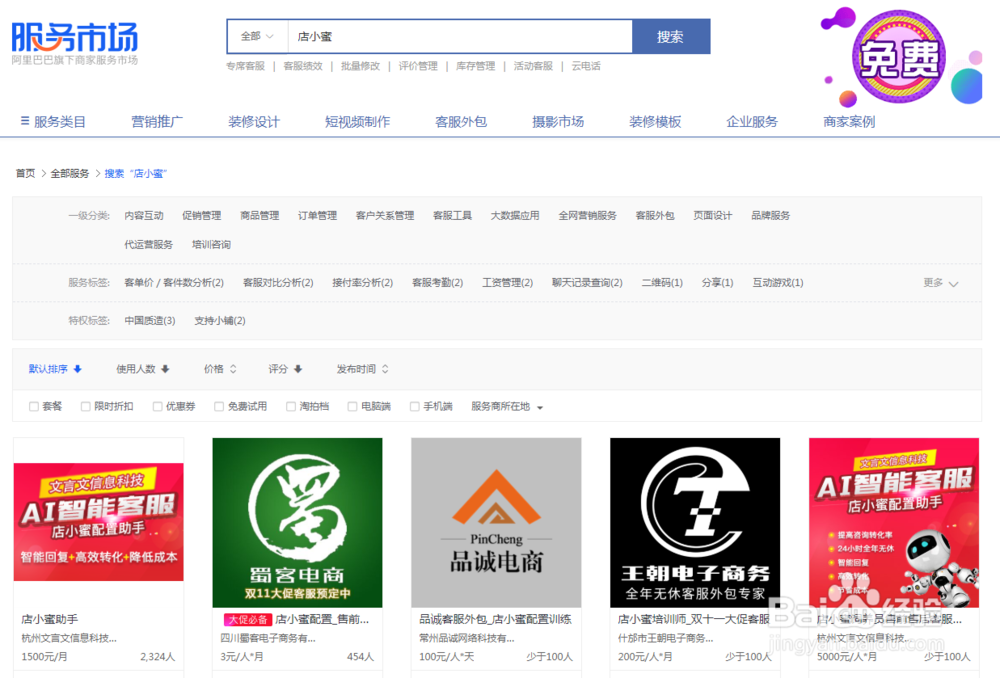Open the 装修模板 nav tab
Image resolution: width=1000 pixels, height=678 pixels.
pos(655,121)
